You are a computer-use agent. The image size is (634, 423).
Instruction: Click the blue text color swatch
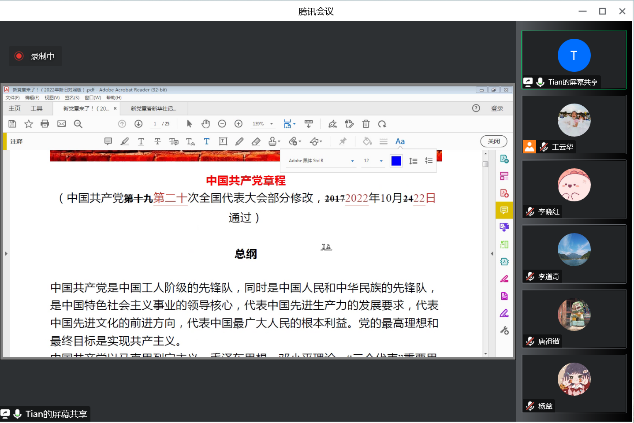click(396, 161)
